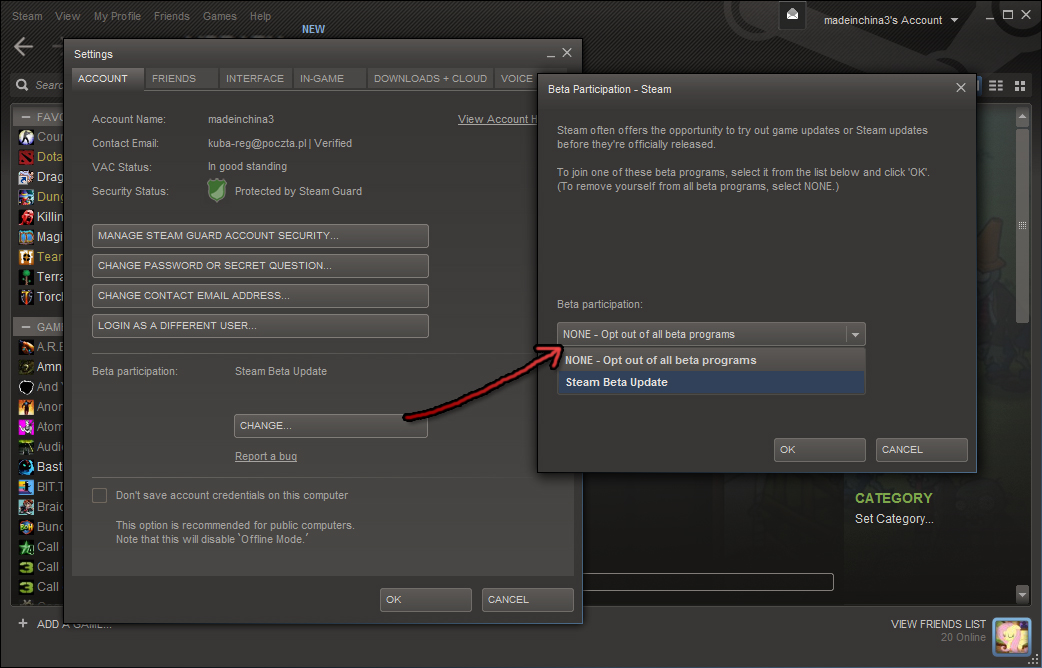Select the BIT.TRIP game icon
Screen dimensions: 1042x668
(26, 487)
